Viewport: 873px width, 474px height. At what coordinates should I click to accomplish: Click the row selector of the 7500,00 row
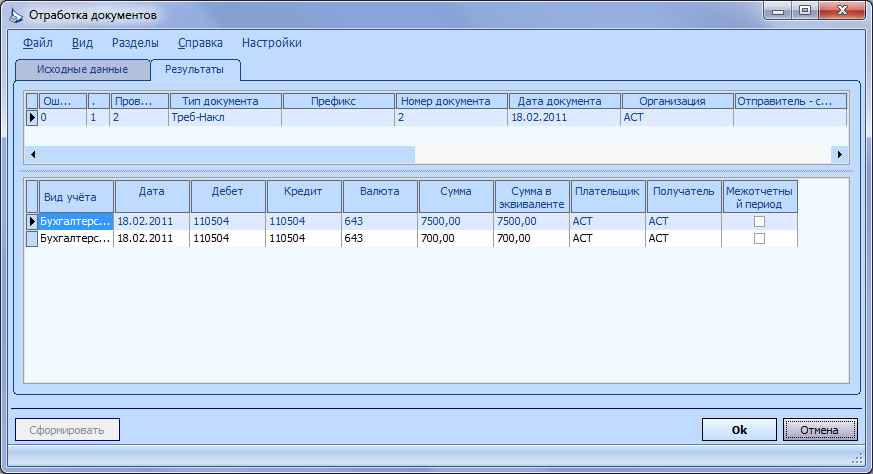32,221
